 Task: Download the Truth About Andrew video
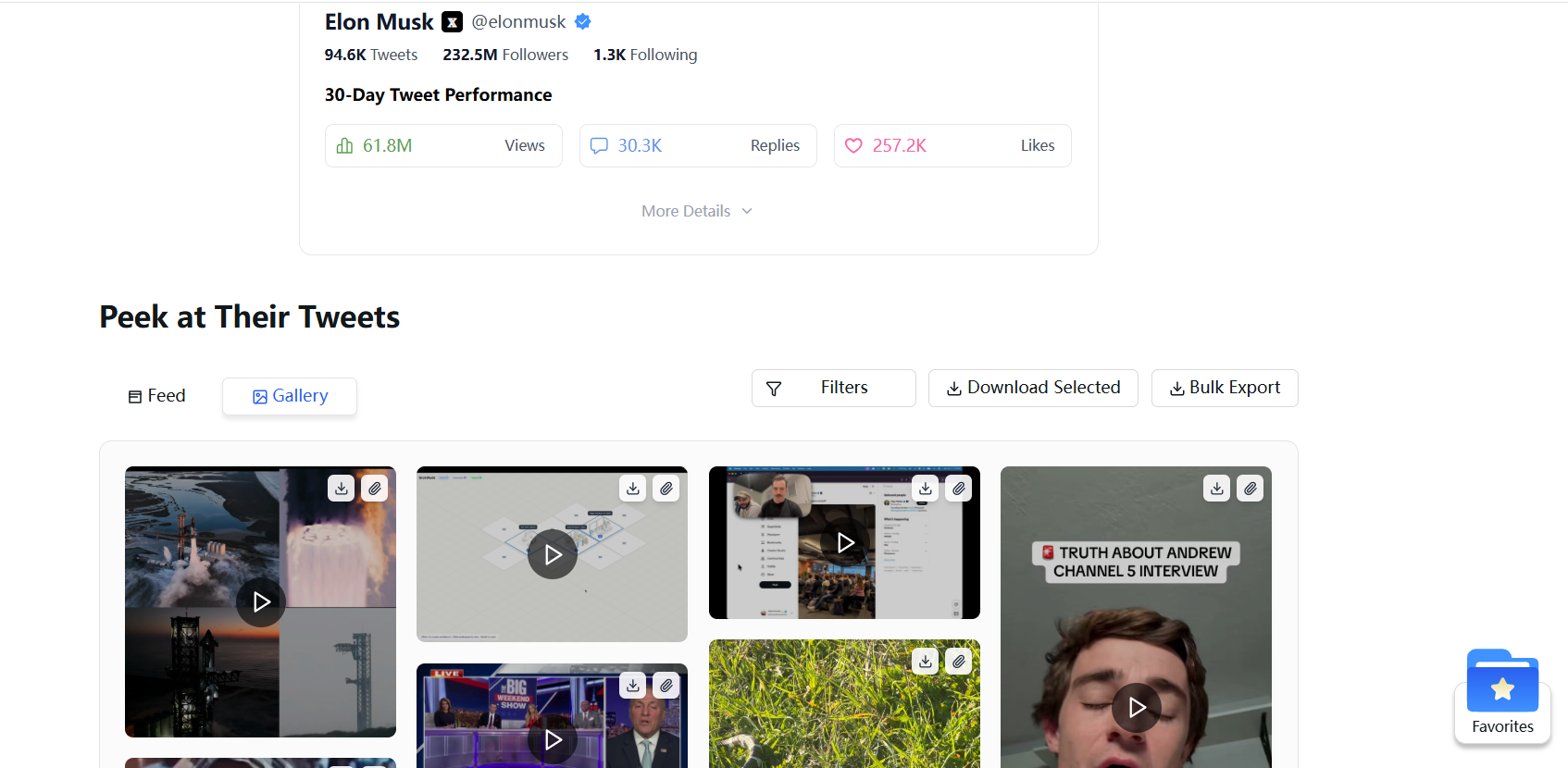1217,489
